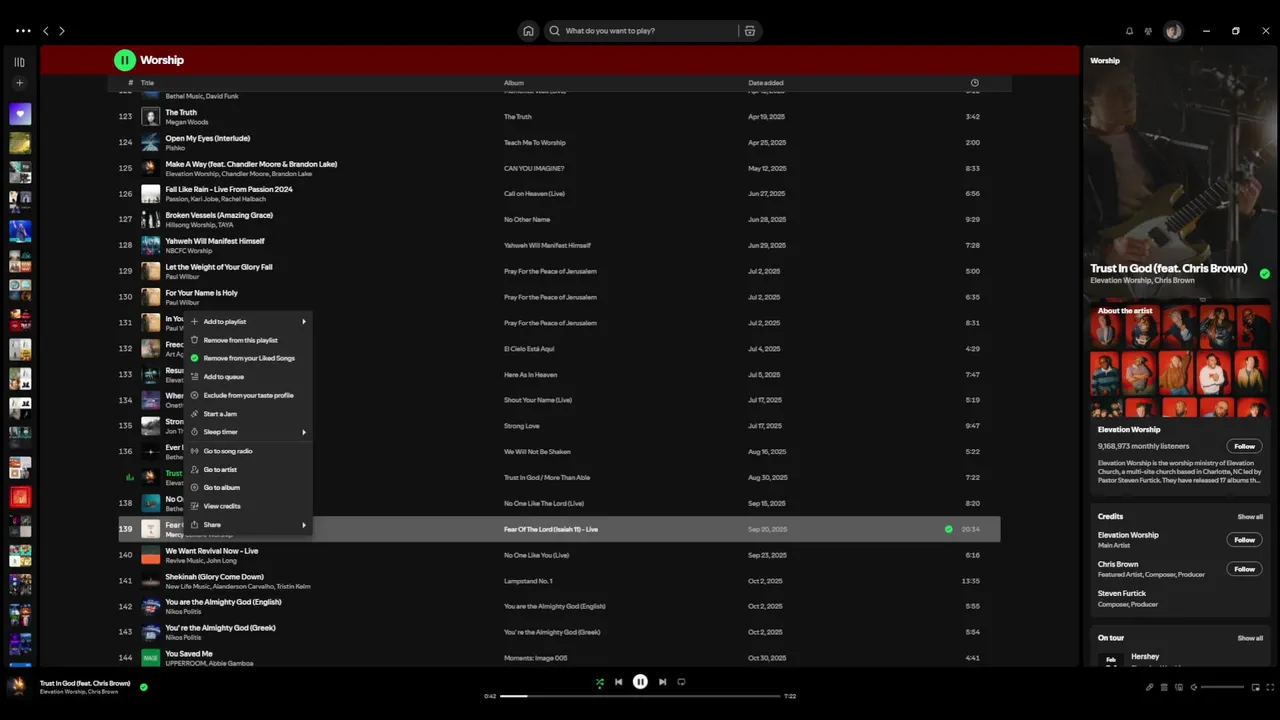Choose Go to artist
1280x720 pixels.
tap(248, 469)
